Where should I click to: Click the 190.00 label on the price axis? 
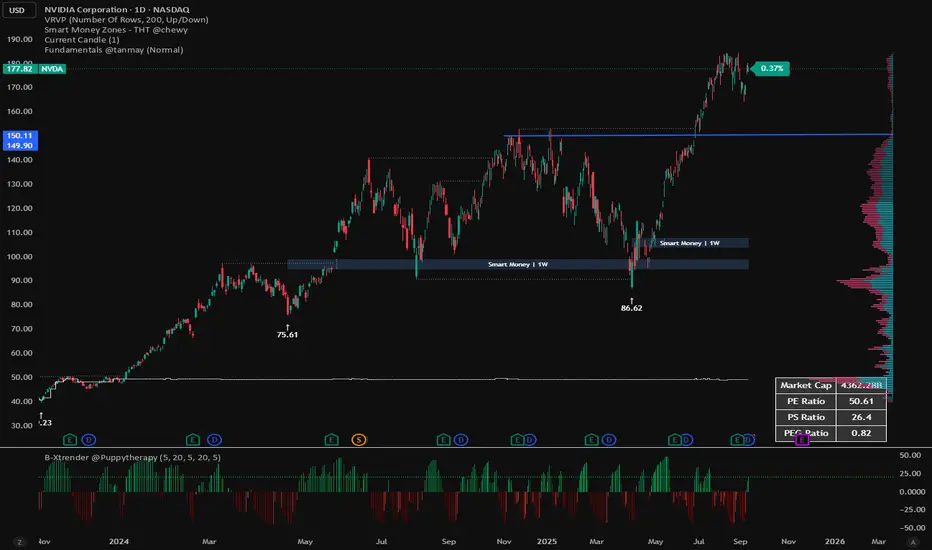20,39
